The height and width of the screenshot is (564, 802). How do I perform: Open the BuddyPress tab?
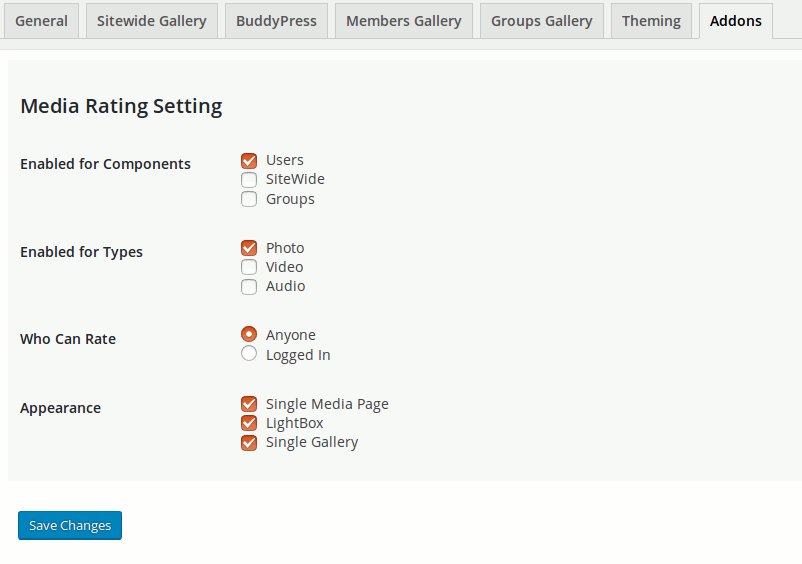(276, 21)
